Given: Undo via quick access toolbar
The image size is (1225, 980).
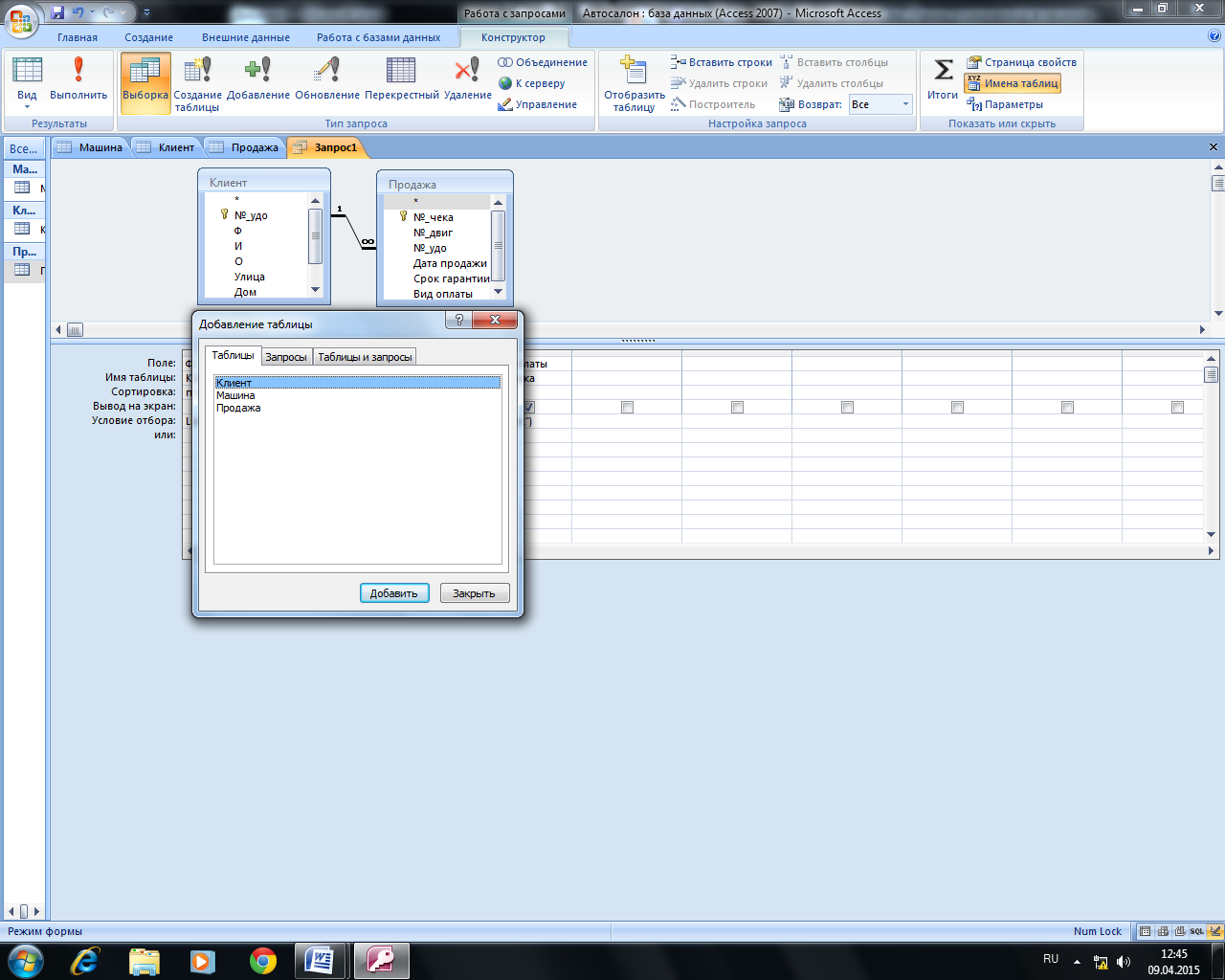Looking at the screenshot, I should click(78, 13).
